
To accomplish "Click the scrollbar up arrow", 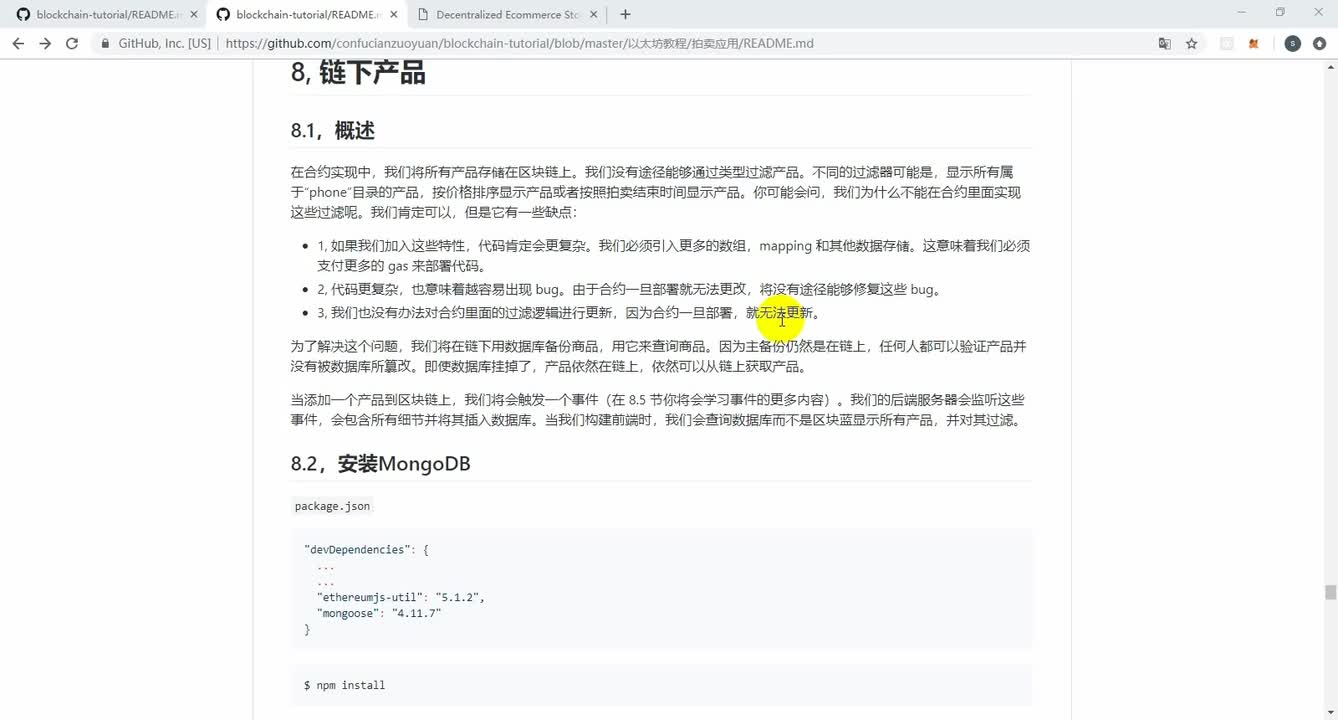I will pyautogui.click(x=1330, y=66).
